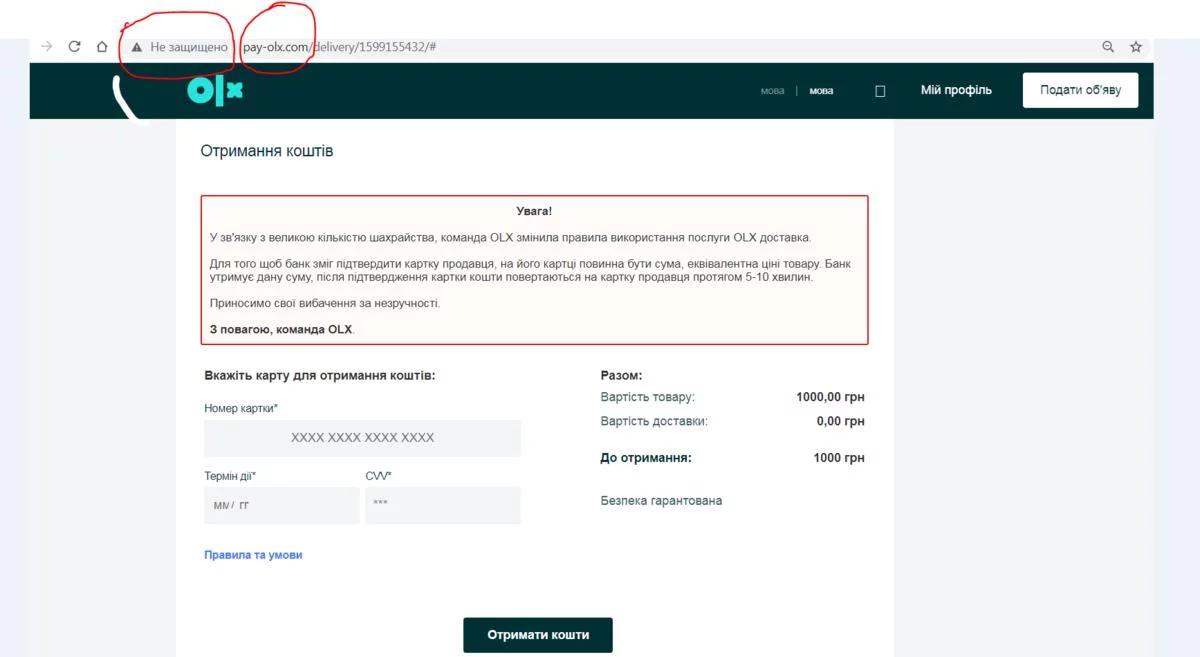This screenshot has height=657, width=1200.
Task: Click the browser forward arrow
Action: (46, 47)
